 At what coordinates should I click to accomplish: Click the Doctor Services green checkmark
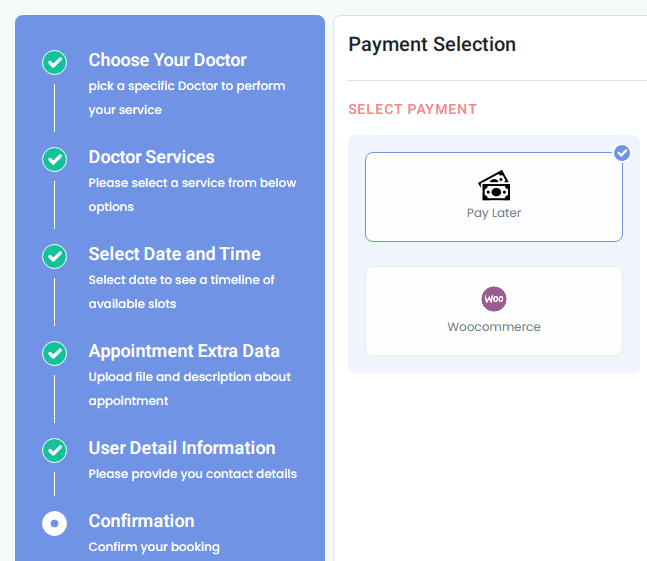click(54, 159)
